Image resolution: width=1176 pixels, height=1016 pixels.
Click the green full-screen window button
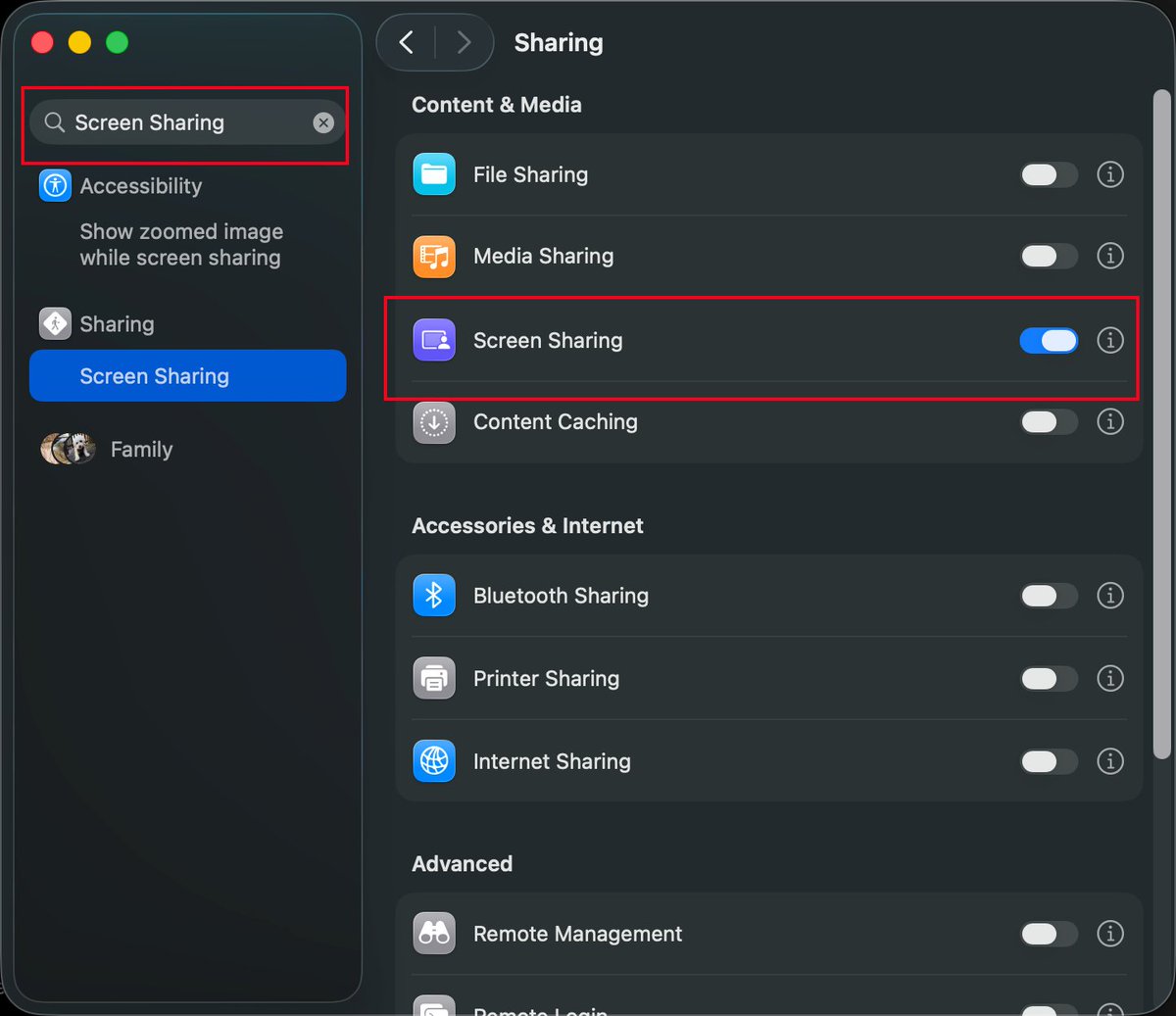[x=117, y=42]
